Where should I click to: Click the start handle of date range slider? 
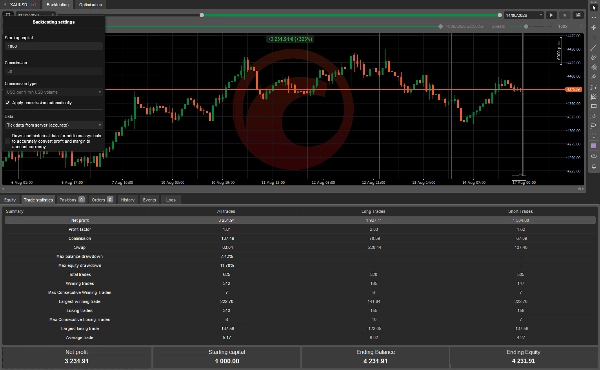tap(202, 15)
